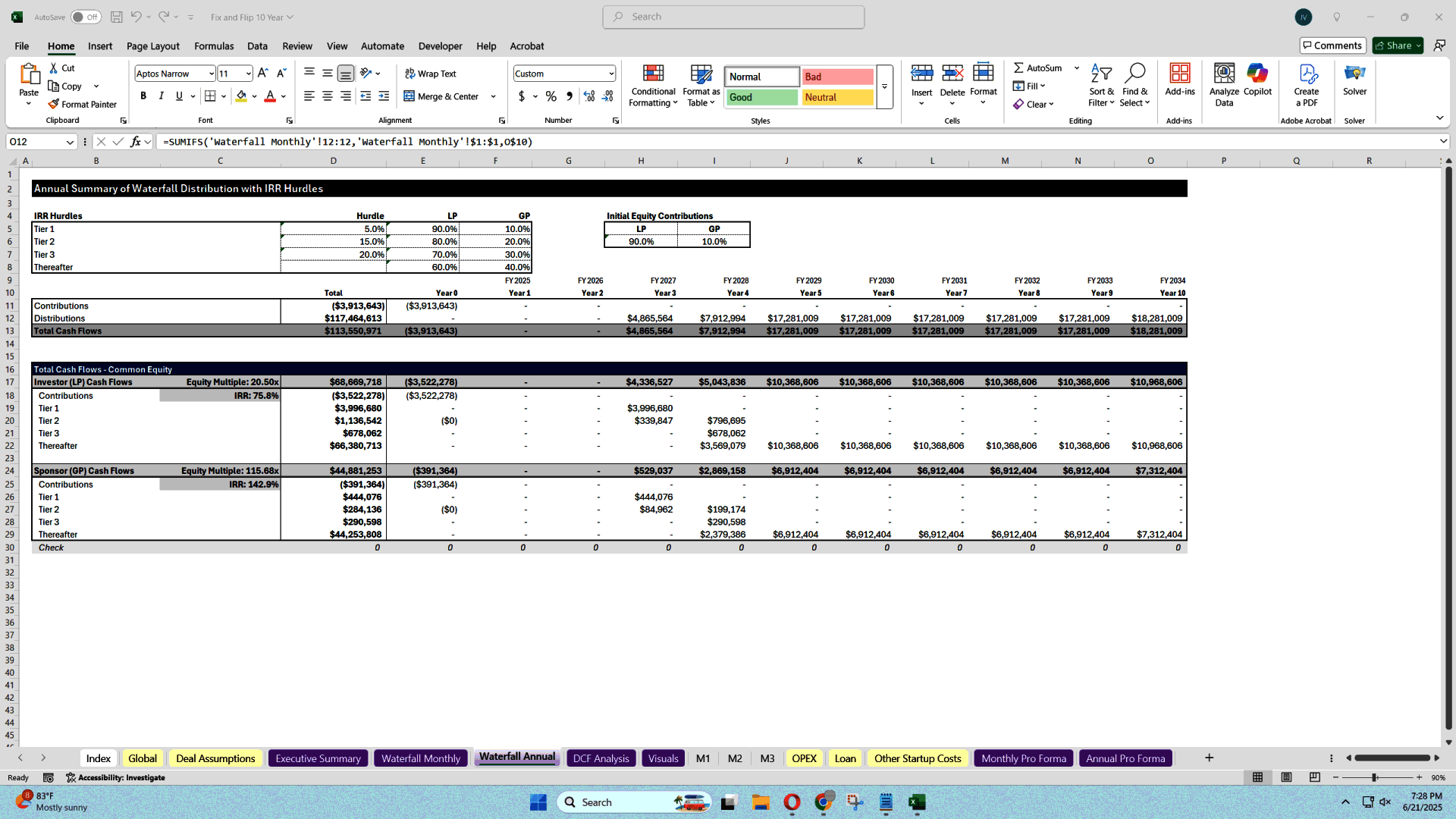Image resolution: width=1456 pixels, height=819 pixels.
Task: Open the font size dropdown
Action: click(x=248, y=74)
